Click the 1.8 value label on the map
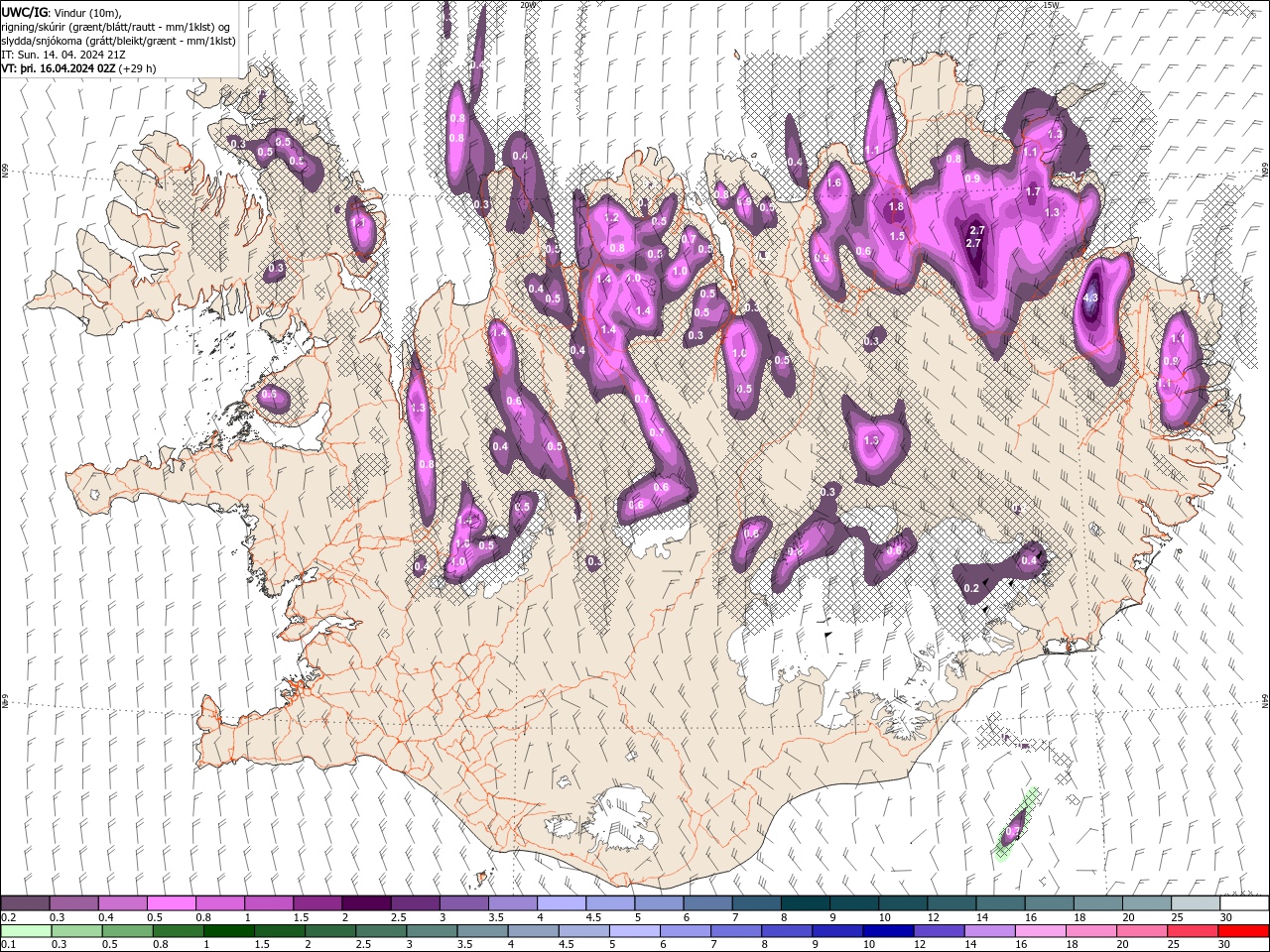Viewport: 1270px width, 952px height. [896, 207]
